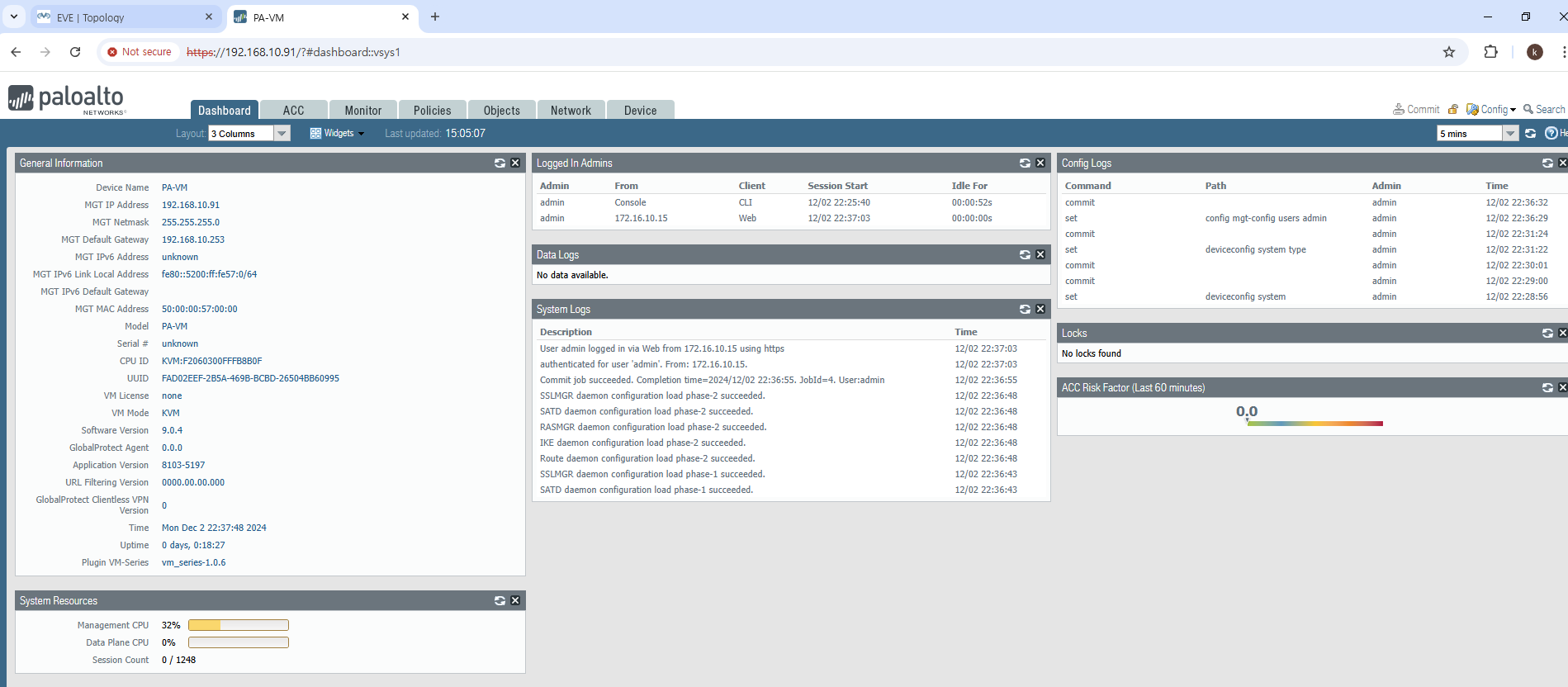Click the Plugin vm_series-1.0.6 value

[x=193, y=562]
